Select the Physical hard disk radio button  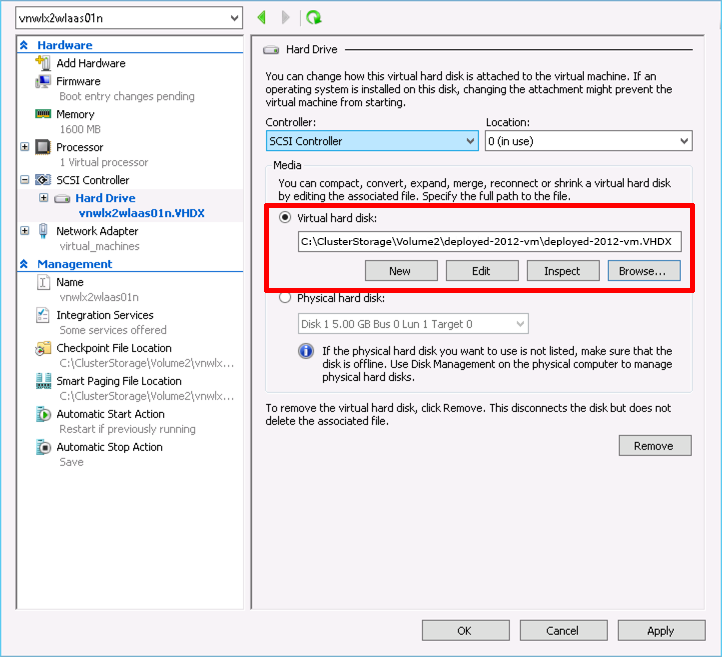(285, 298)
